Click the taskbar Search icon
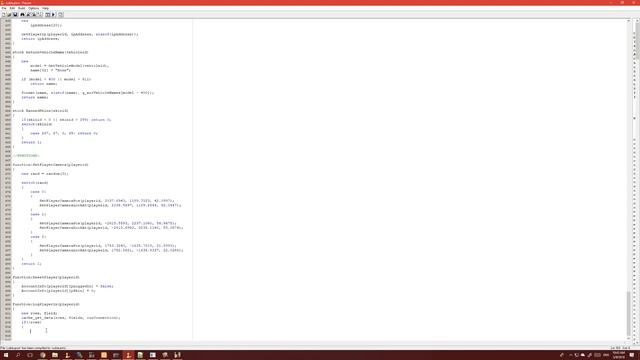640x360 pixels. [18, 355]
